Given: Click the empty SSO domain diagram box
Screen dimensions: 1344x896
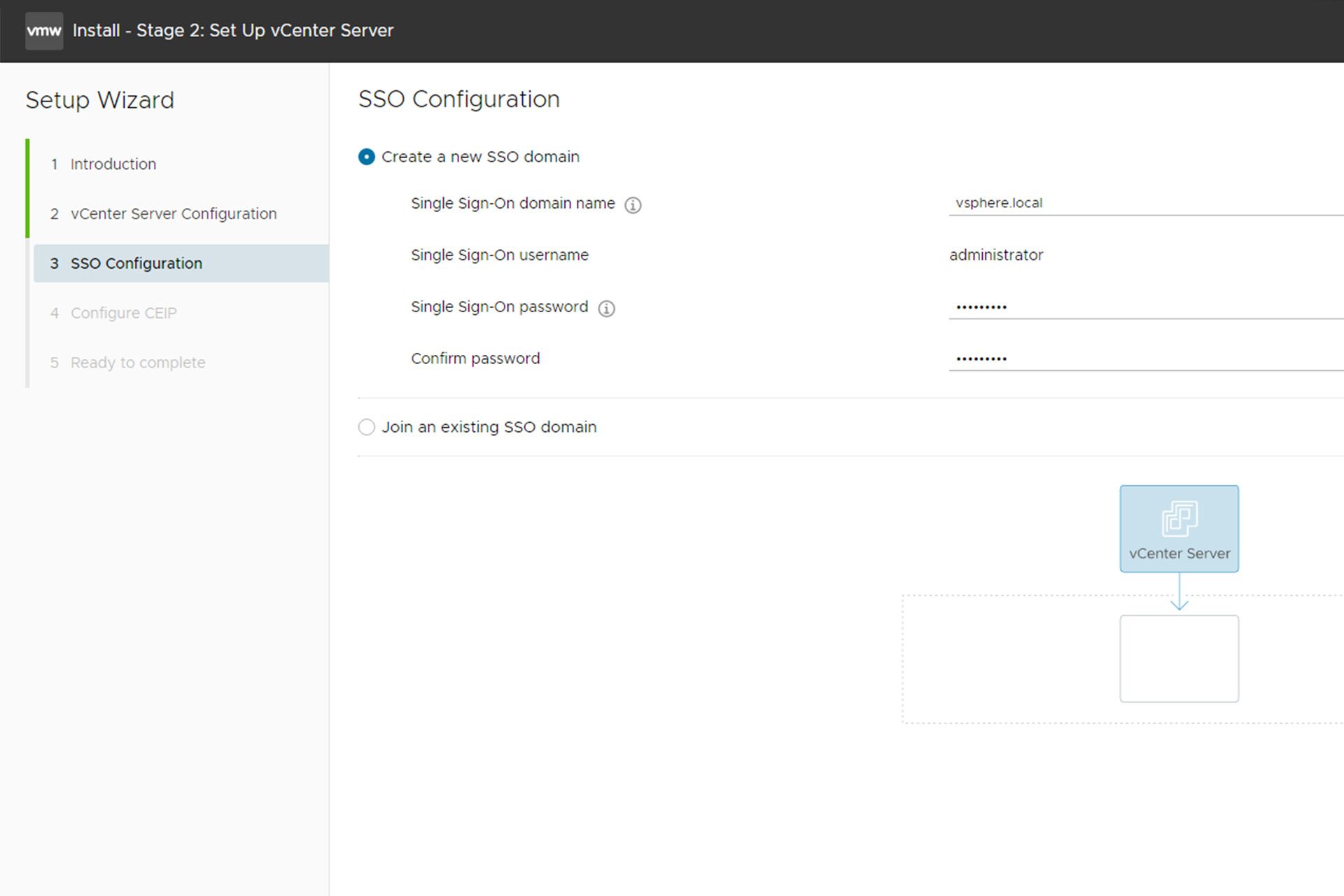Looking at the screenshot, I should tap(1179, 659).
